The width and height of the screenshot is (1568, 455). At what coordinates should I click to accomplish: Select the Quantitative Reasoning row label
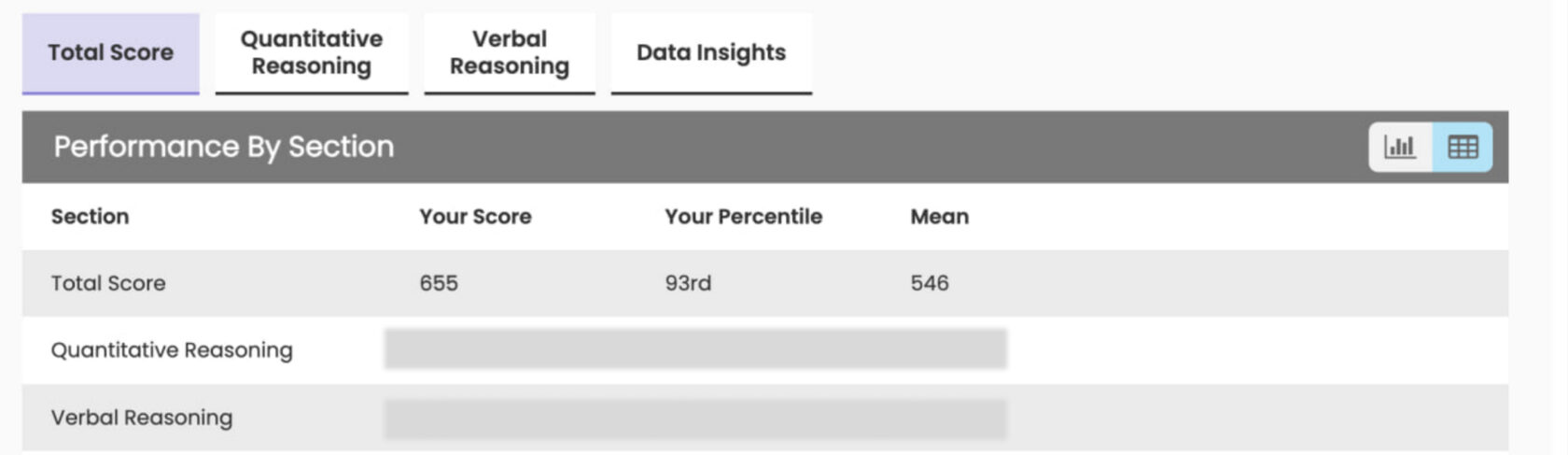(172, 350)
